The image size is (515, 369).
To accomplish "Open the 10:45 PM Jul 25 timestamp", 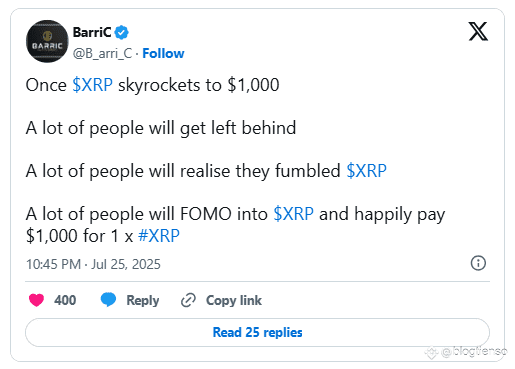I will 93,264.
